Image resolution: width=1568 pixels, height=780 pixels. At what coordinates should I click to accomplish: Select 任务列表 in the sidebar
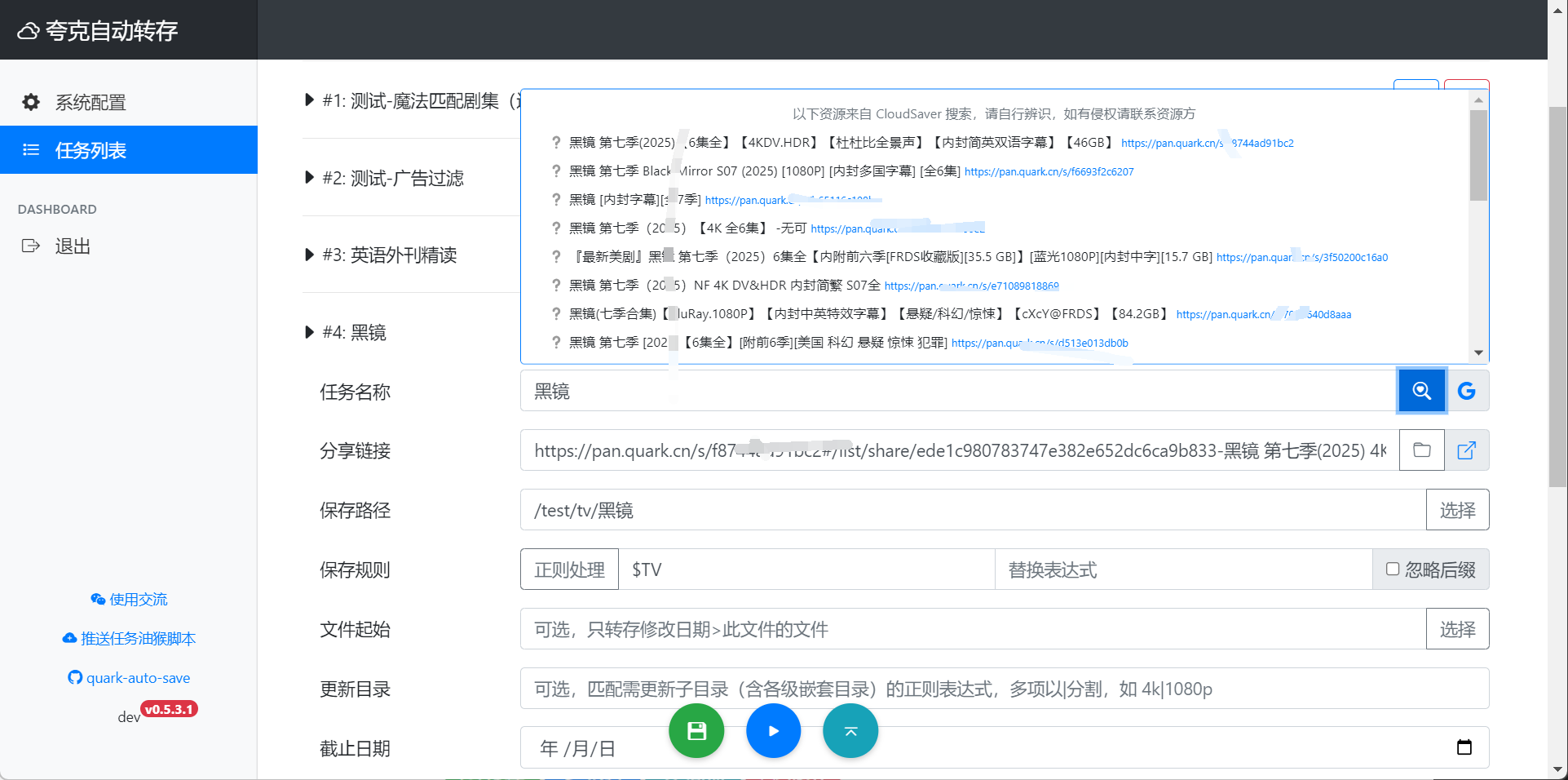pos(90,150)
